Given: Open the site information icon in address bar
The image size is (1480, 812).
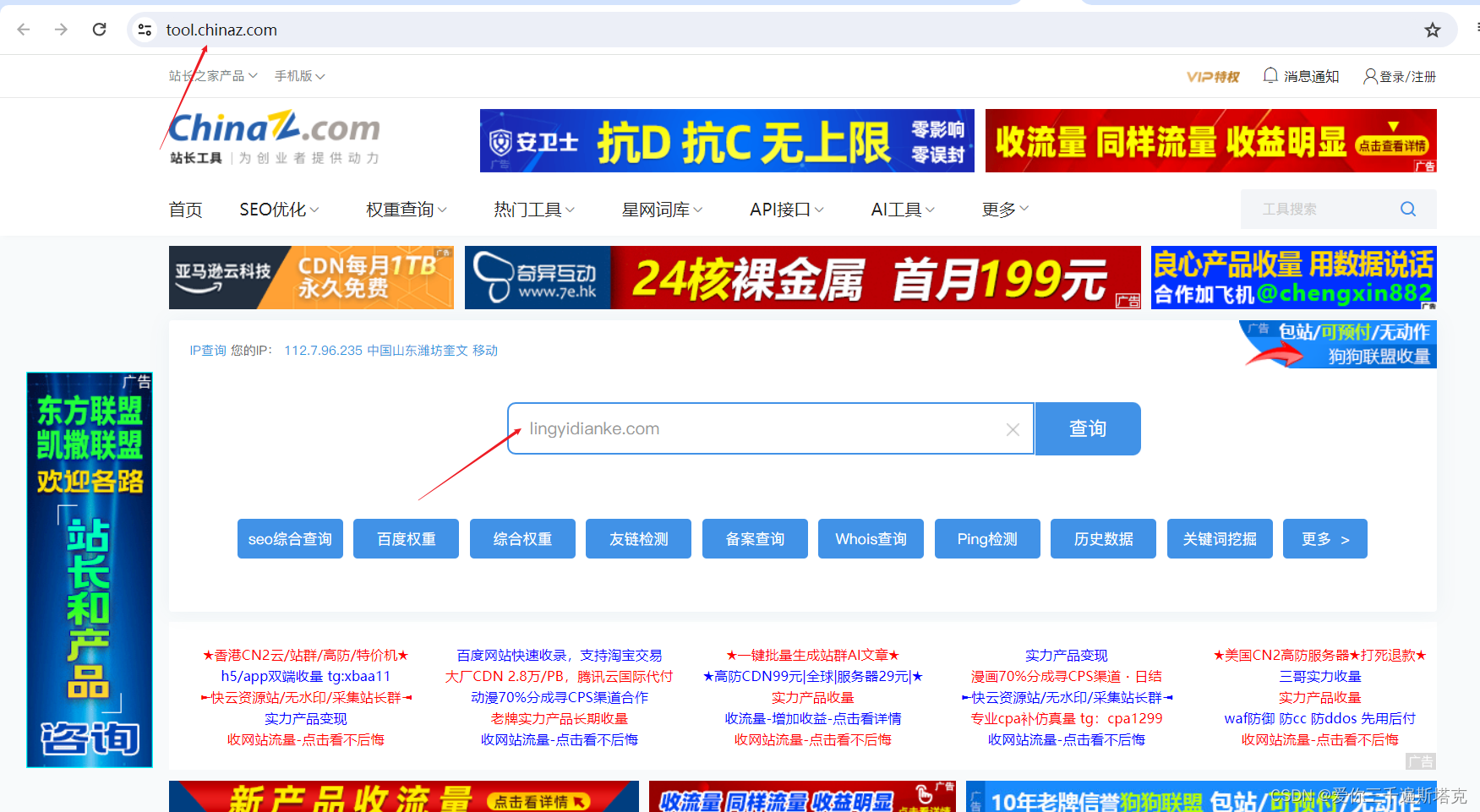Looking at the screenshot, I should click(144, 29).
